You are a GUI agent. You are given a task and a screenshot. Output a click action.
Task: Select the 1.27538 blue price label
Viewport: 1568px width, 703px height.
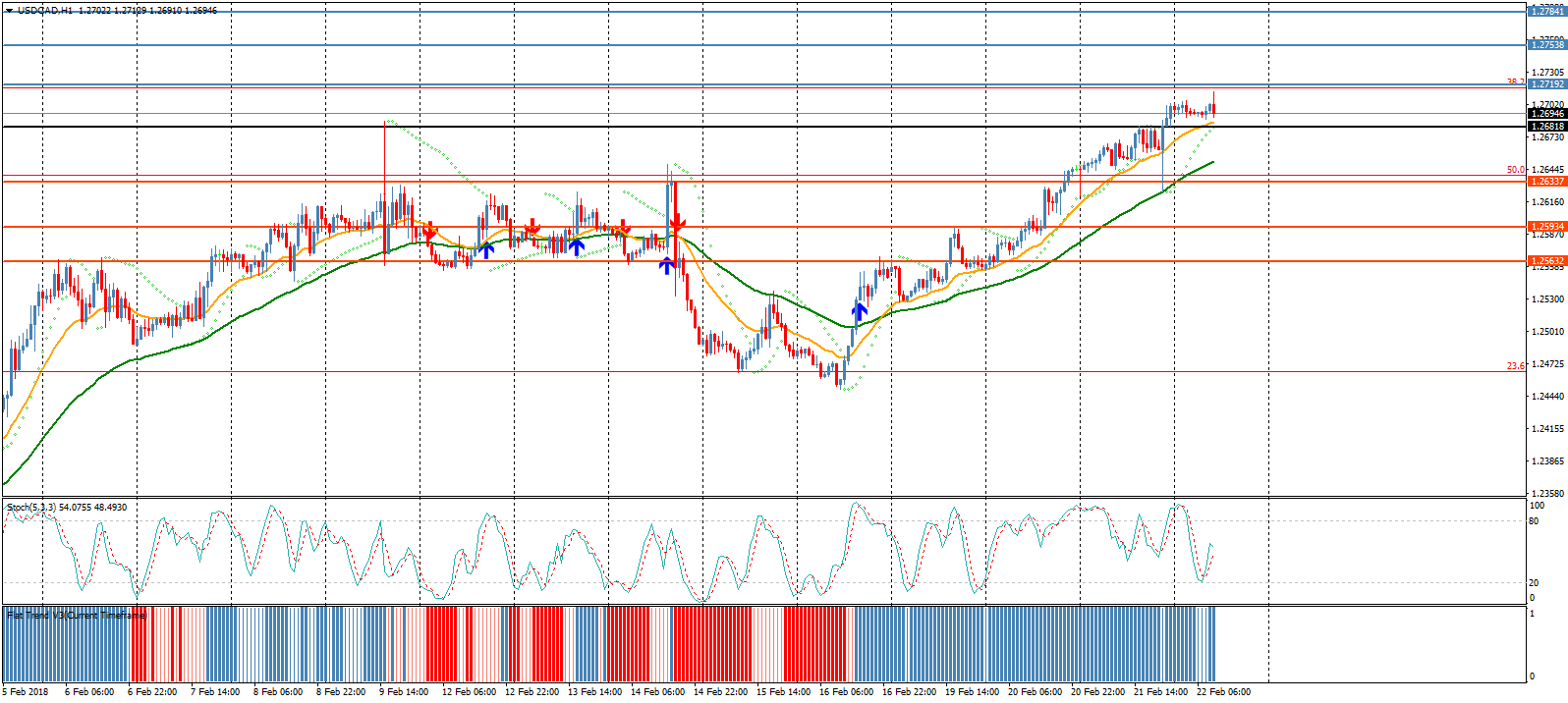[x=1546, y=45]
